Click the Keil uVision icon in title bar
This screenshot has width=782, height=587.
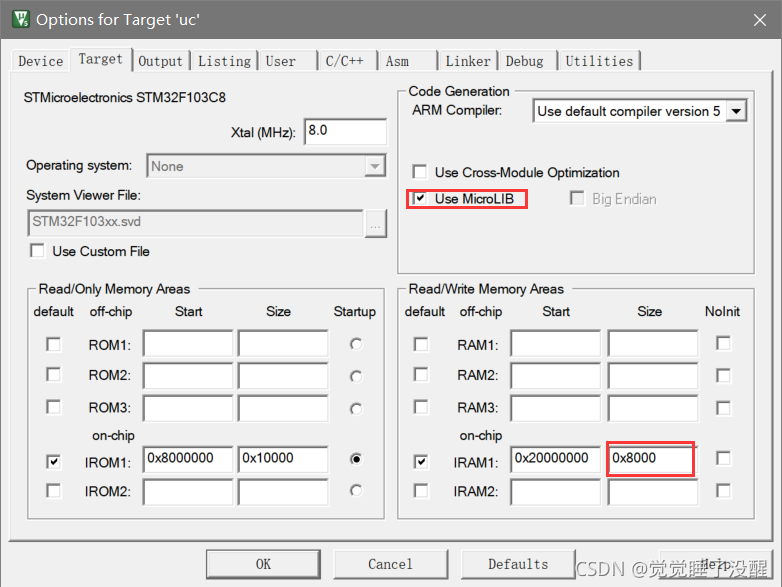tap(21, 19)
